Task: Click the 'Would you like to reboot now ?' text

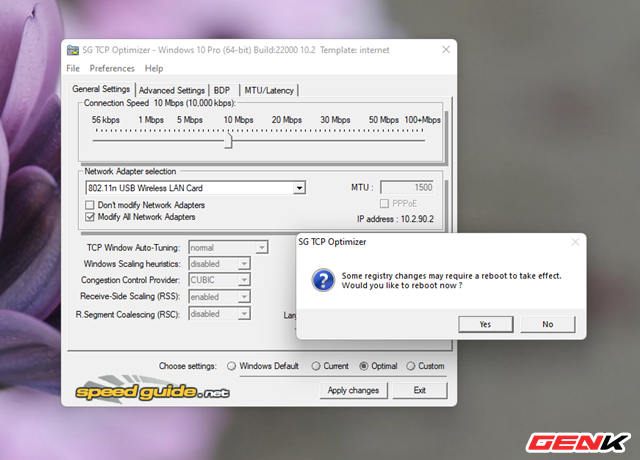Action: pos(402,285)
